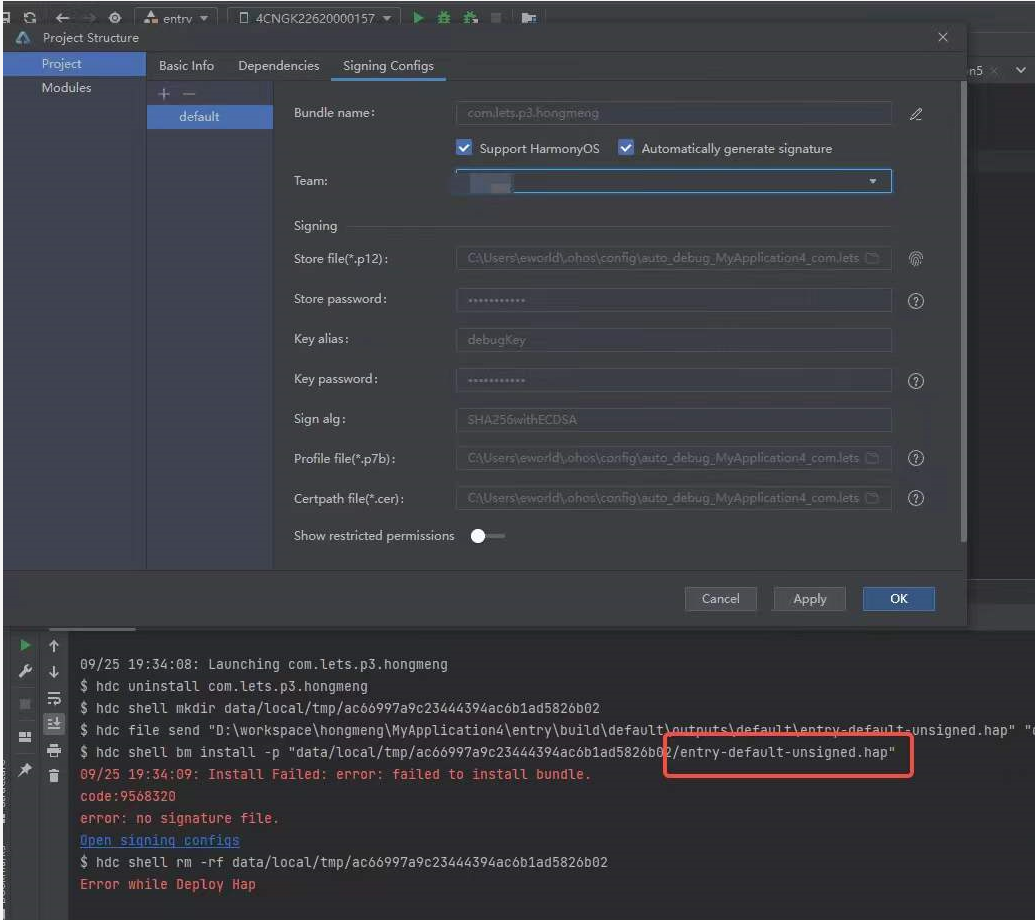Image resolution: width=1035 pixels, height=920 pixels.
Task: Select Project in the left sidebar
Action: [74, 64]
